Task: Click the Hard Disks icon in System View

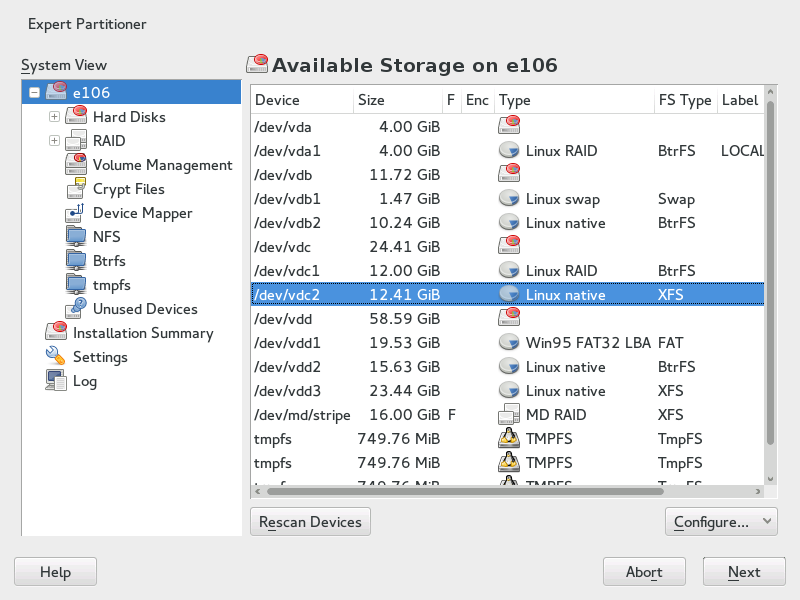Action: [76, 117]
